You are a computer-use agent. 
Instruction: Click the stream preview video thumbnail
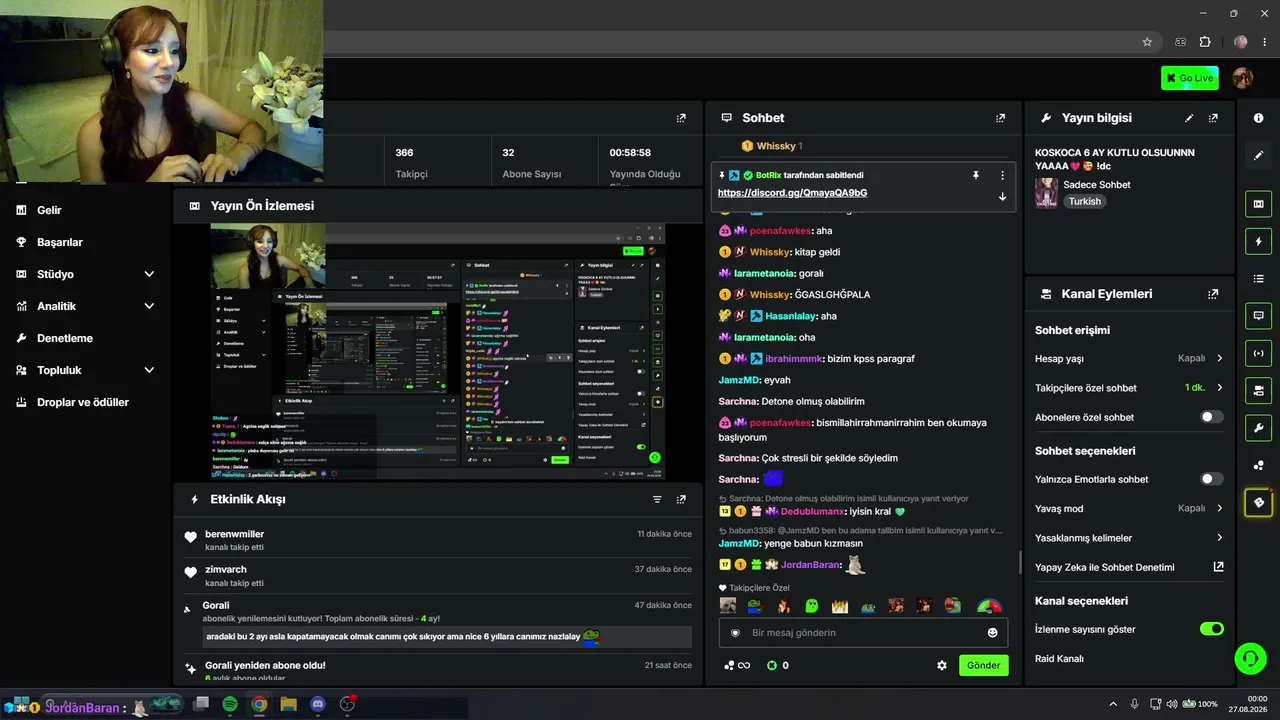[437, 351]
